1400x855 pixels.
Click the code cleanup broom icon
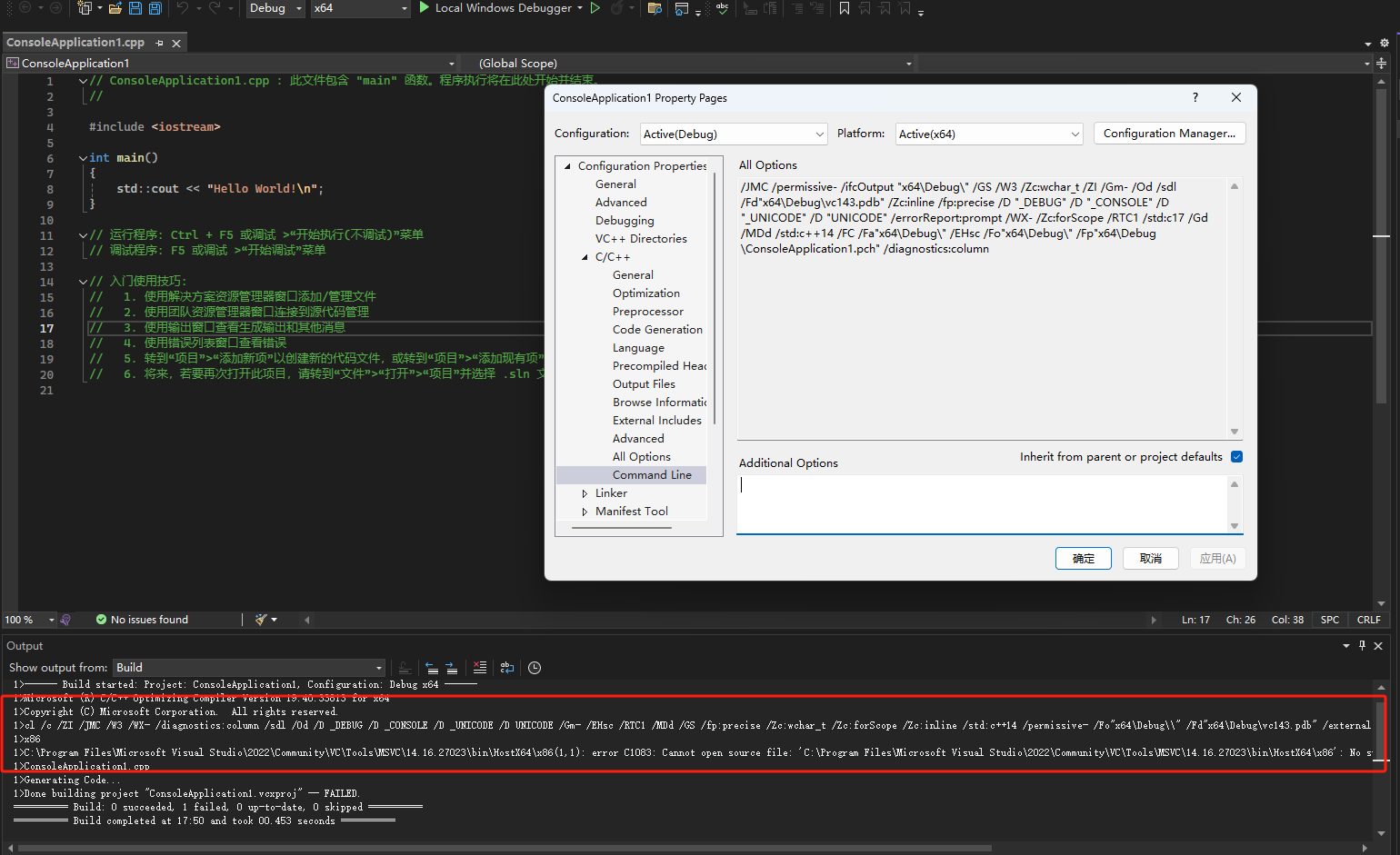pyautogui.click(x=262, y=620)
